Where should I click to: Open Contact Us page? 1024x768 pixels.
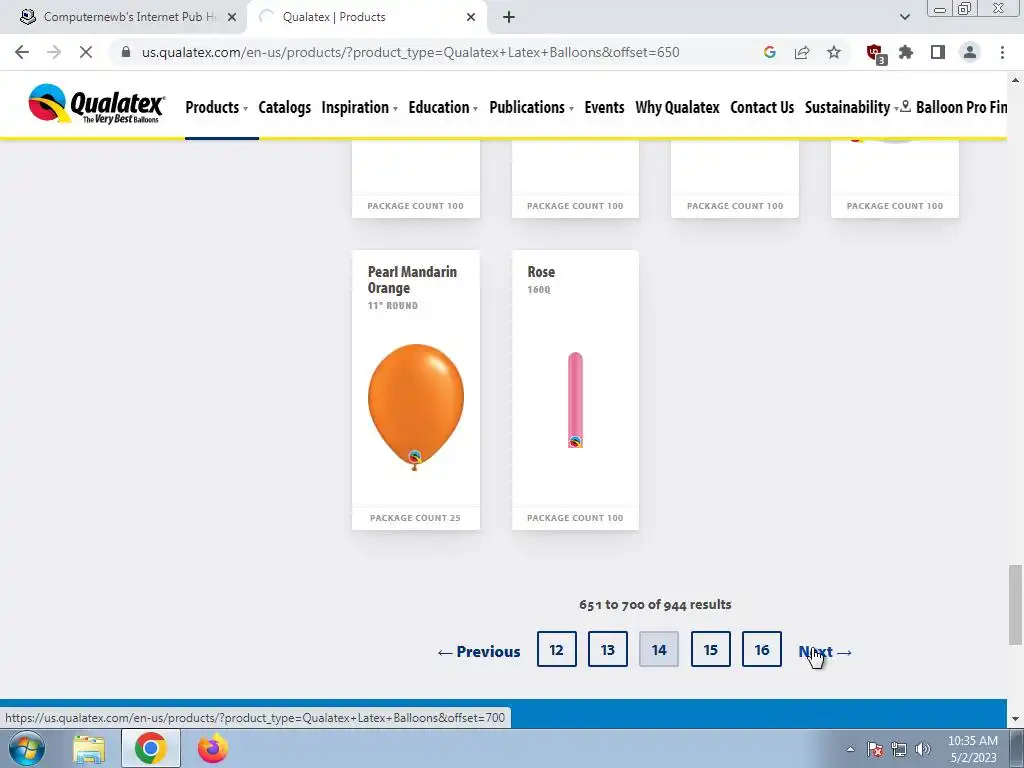click(762, 107)
